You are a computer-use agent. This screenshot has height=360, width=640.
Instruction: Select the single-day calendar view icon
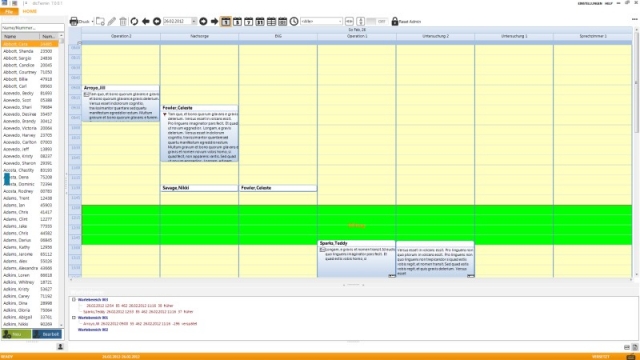click(x=226, y=21)
